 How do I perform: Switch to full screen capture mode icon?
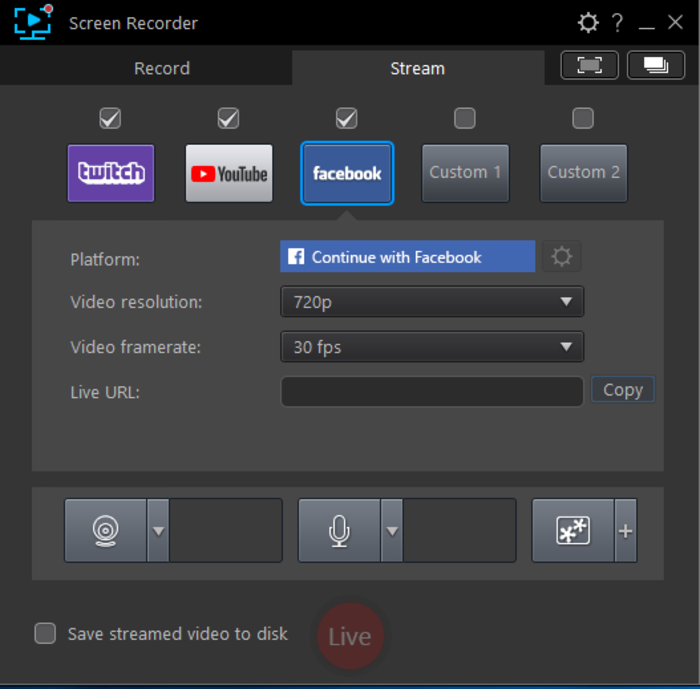(590, 65)
